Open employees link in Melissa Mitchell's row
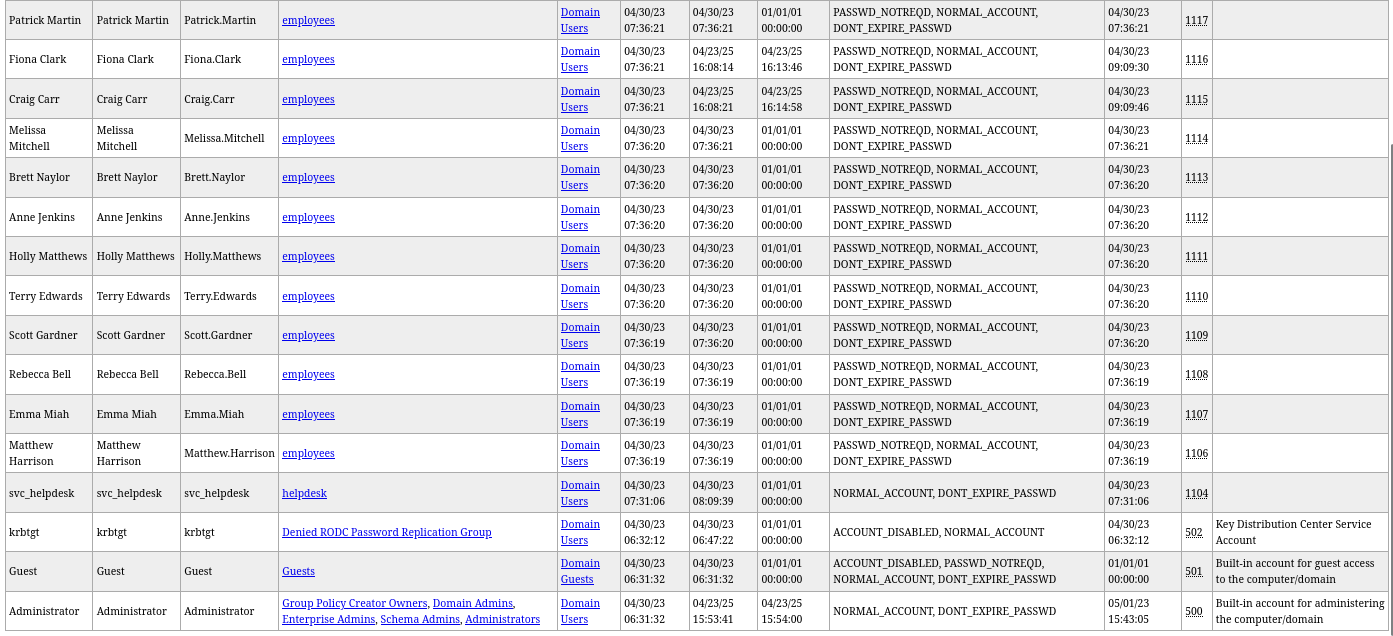The width and height of the screenshot is (1393, 636). 308,138
